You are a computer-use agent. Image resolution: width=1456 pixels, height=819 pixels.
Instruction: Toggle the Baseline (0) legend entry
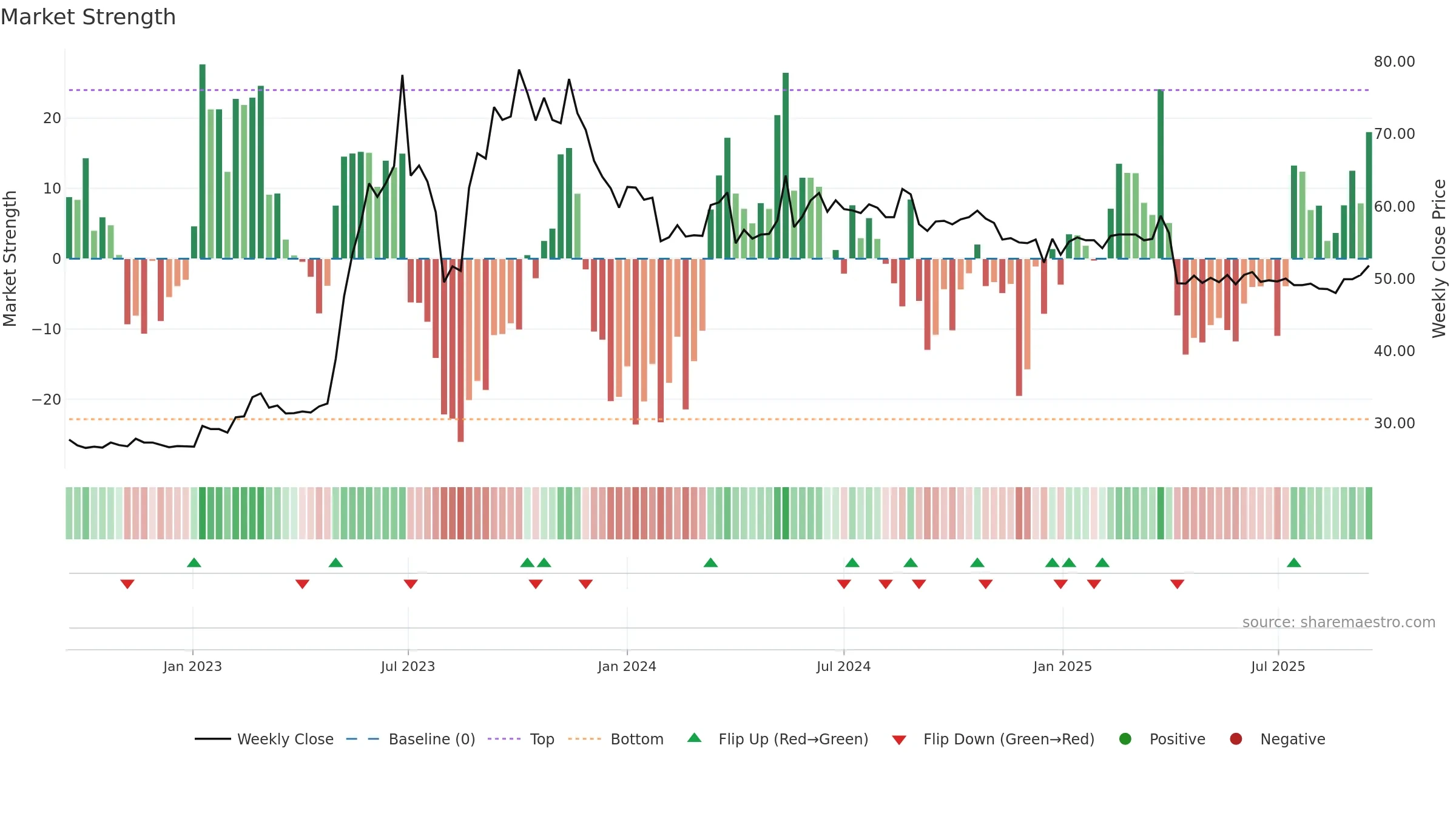pyautogui.click(x=411, y=739)
